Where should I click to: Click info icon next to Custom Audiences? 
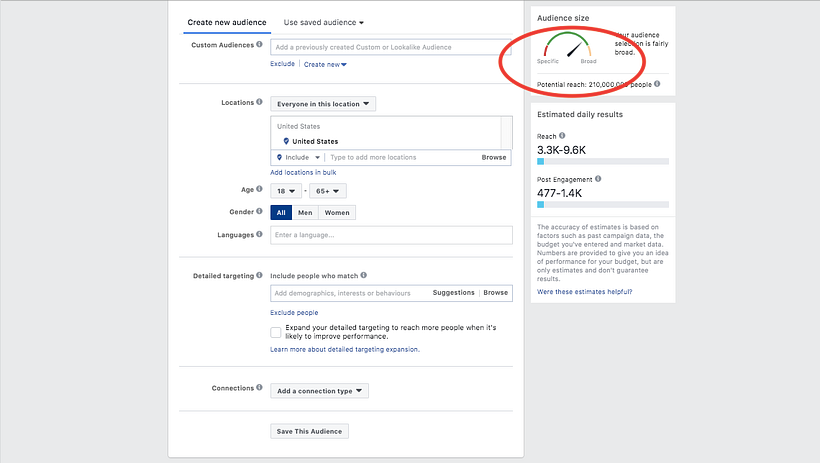pos(259,44)
